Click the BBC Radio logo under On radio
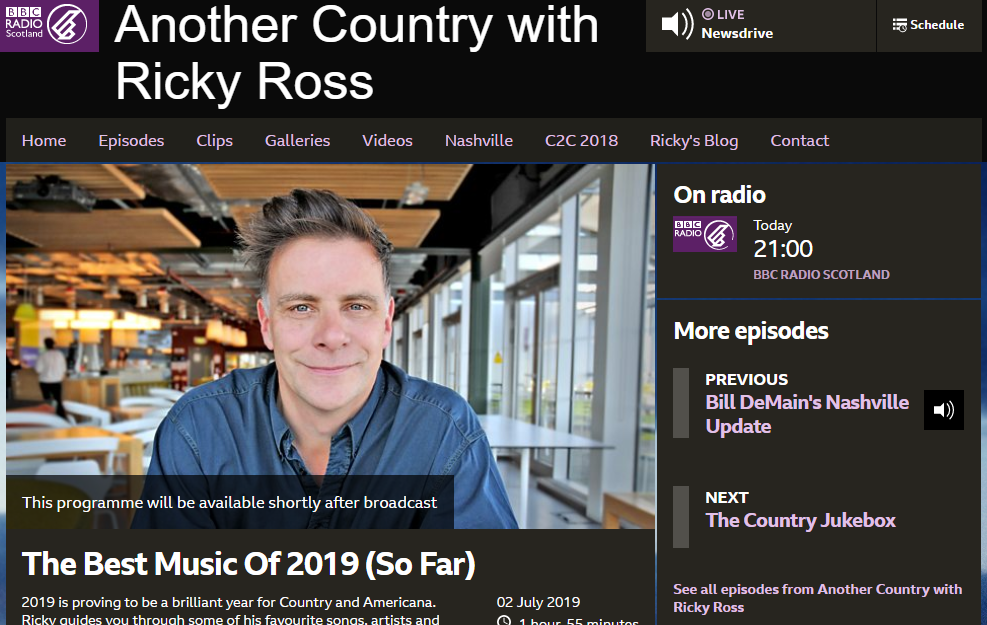This screenshot has height=625, width=987. pyautogui.click(x=704, y=234)
